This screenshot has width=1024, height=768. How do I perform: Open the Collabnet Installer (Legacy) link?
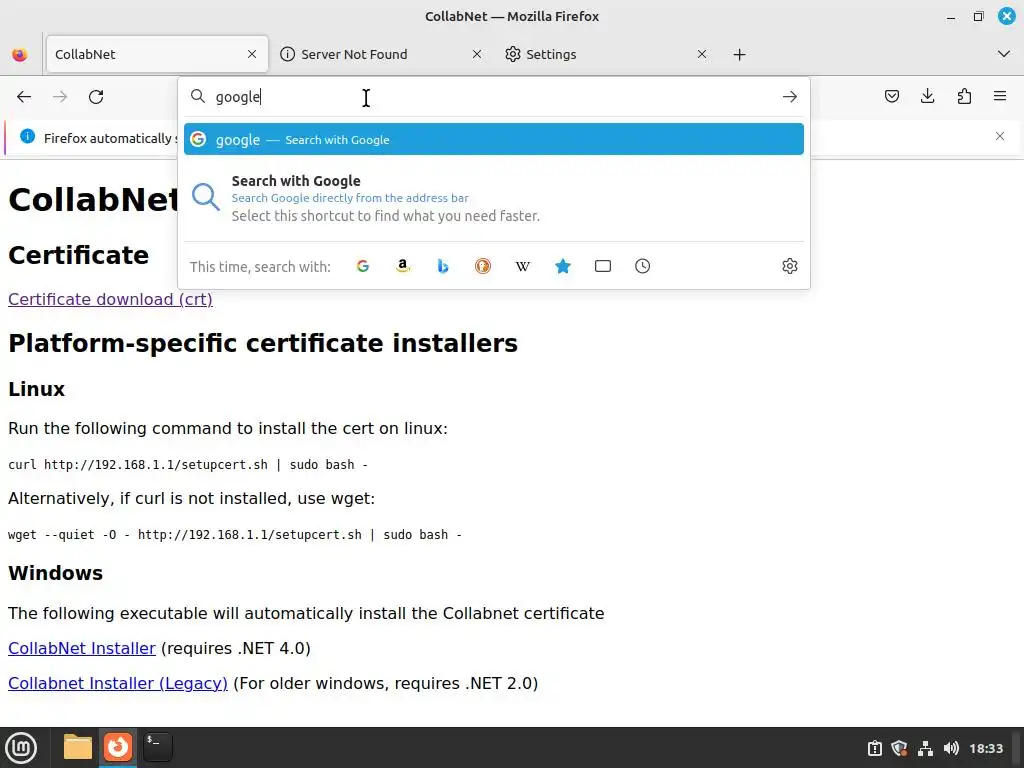(x=118, y=683)
